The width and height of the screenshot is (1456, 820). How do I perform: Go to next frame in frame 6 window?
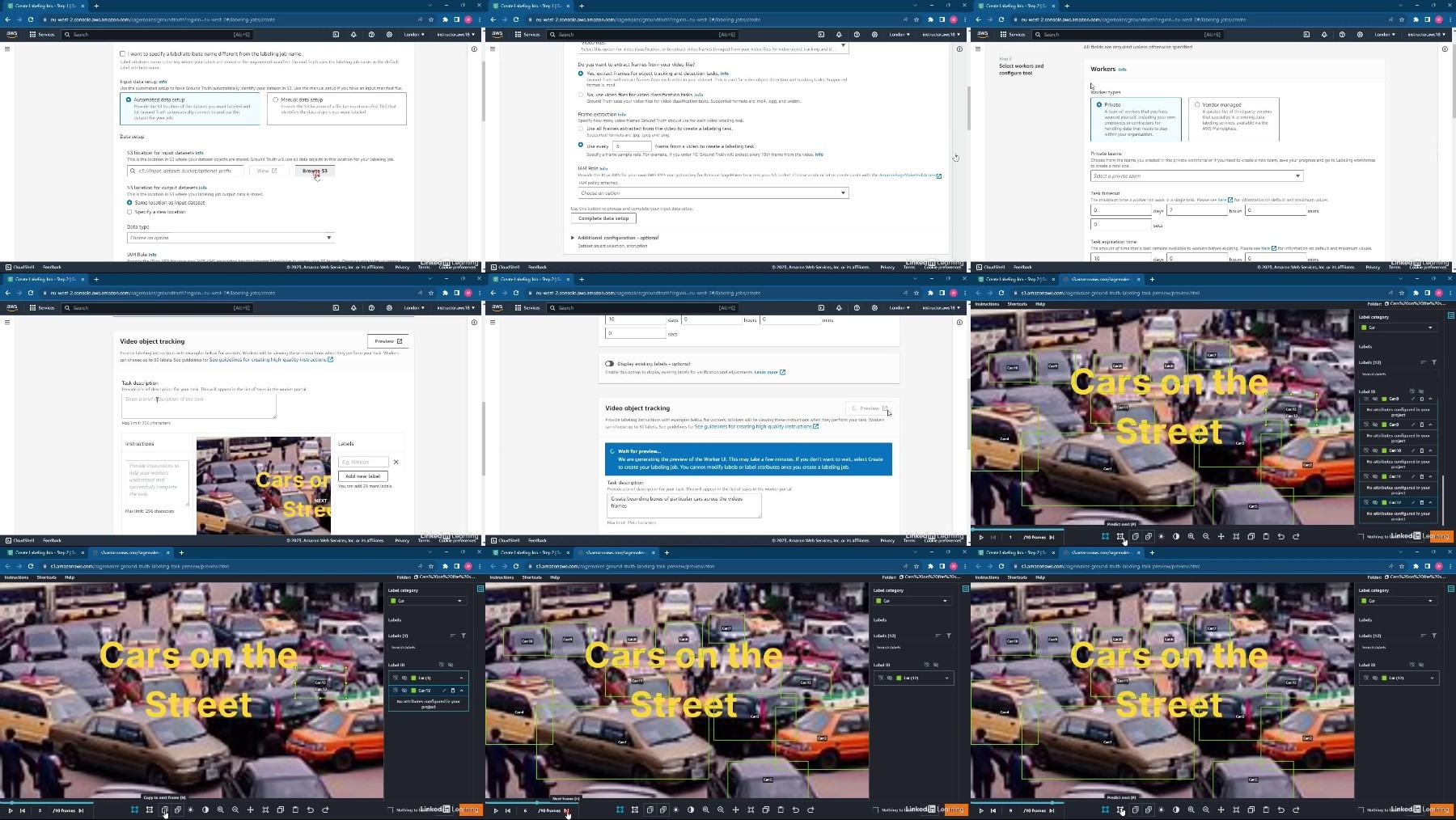tap(566, 809)
